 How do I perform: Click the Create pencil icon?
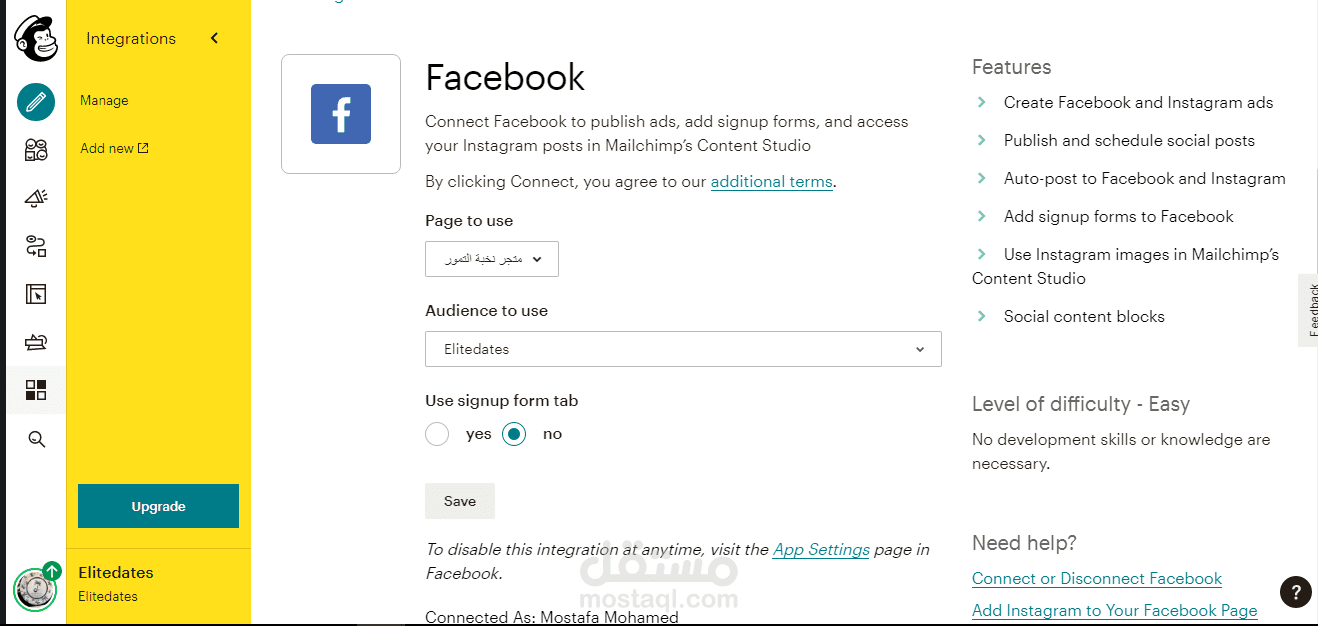(x=36, y=102)
